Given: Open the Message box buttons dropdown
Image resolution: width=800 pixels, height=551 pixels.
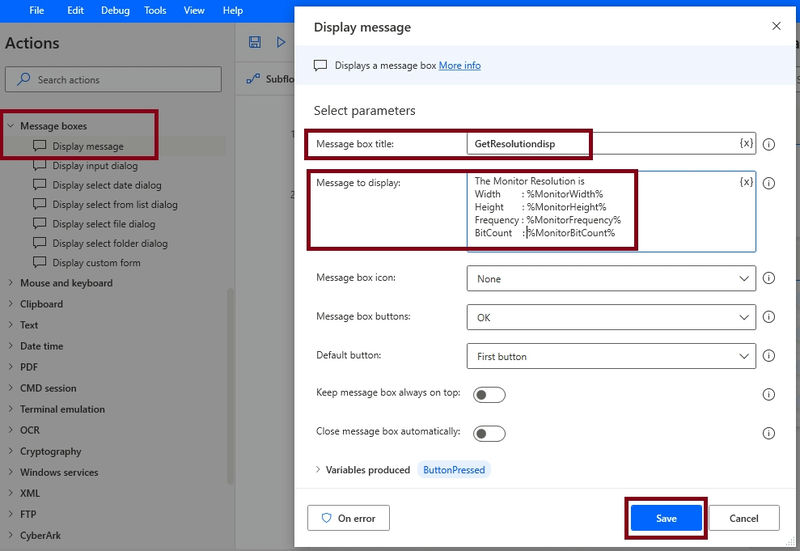Looking at the screenshot, I should pyautogui.click(x=611, y=317).
